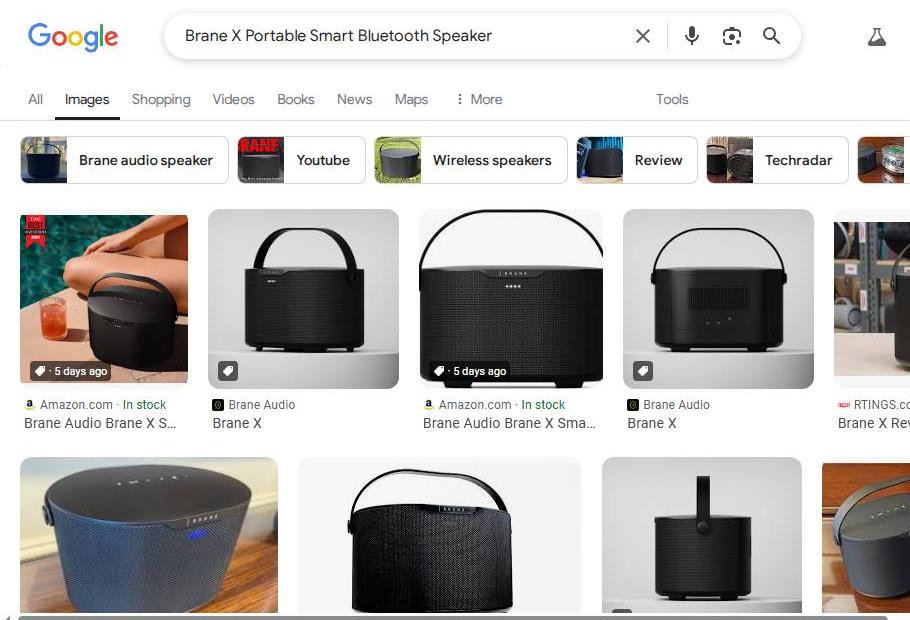The width and height of the screenshot is (910, 620).
Task: Click product tag icon on fourth speaker image
Action: [x=642, y=371]
